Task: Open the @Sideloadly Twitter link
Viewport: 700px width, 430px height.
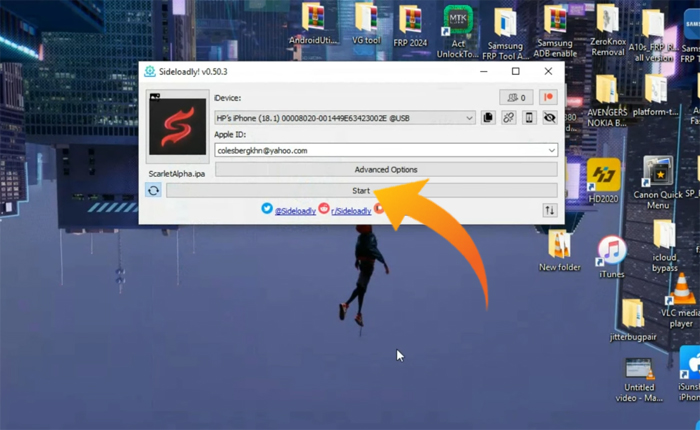Action: pos(295,211)
